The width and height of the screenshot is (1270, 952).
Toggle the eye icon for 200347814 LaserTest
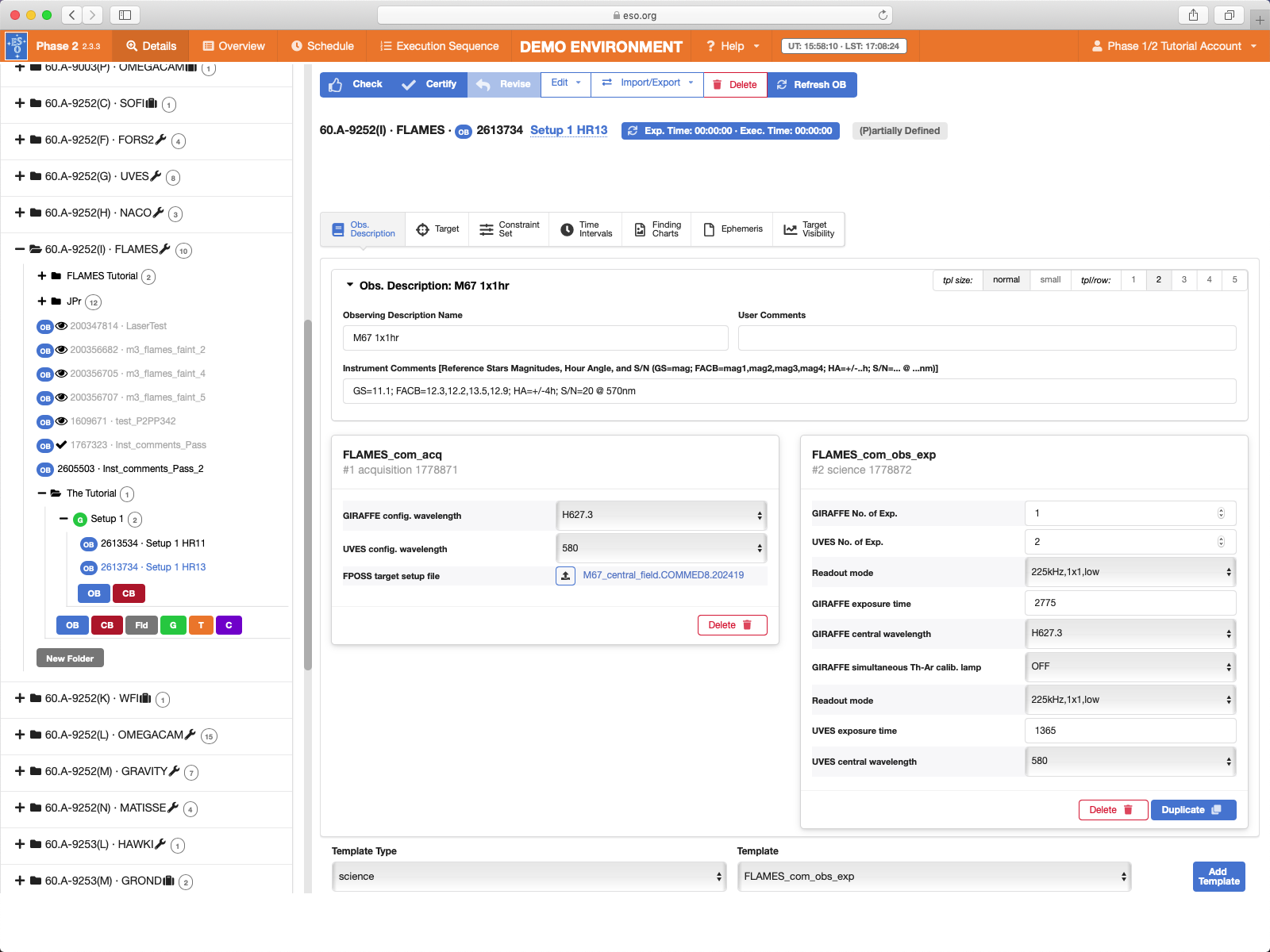tap(61, 326)
